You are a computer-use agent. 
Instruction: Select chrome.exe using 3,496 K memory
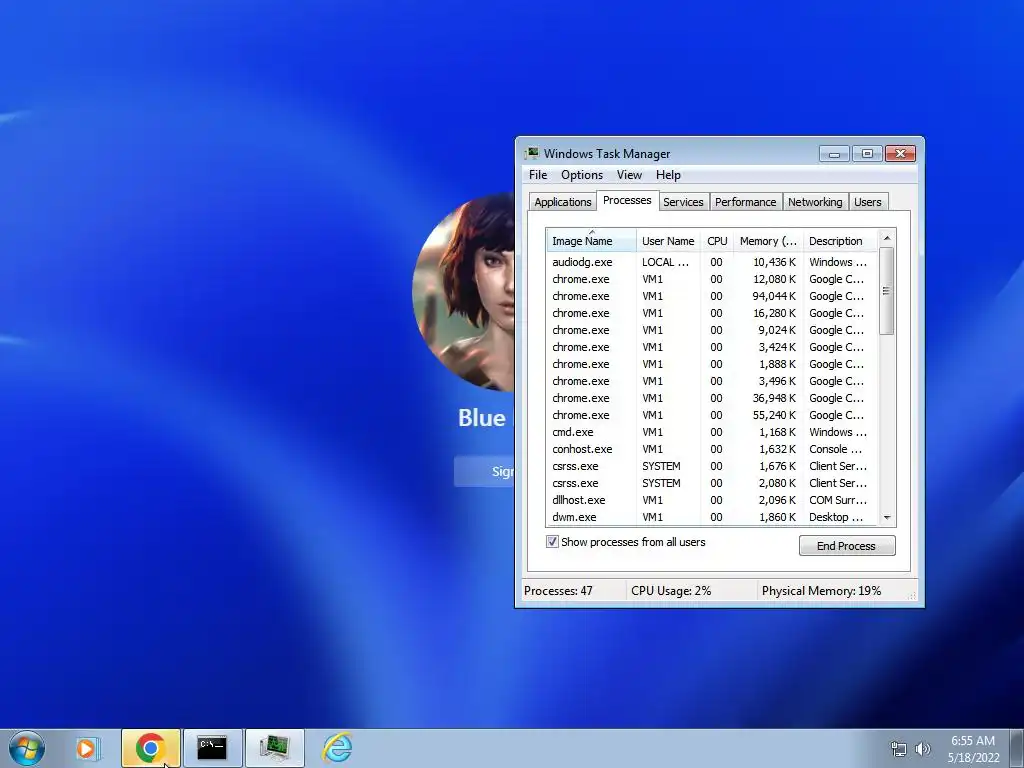pyautogui.click(x=712, y=381)
